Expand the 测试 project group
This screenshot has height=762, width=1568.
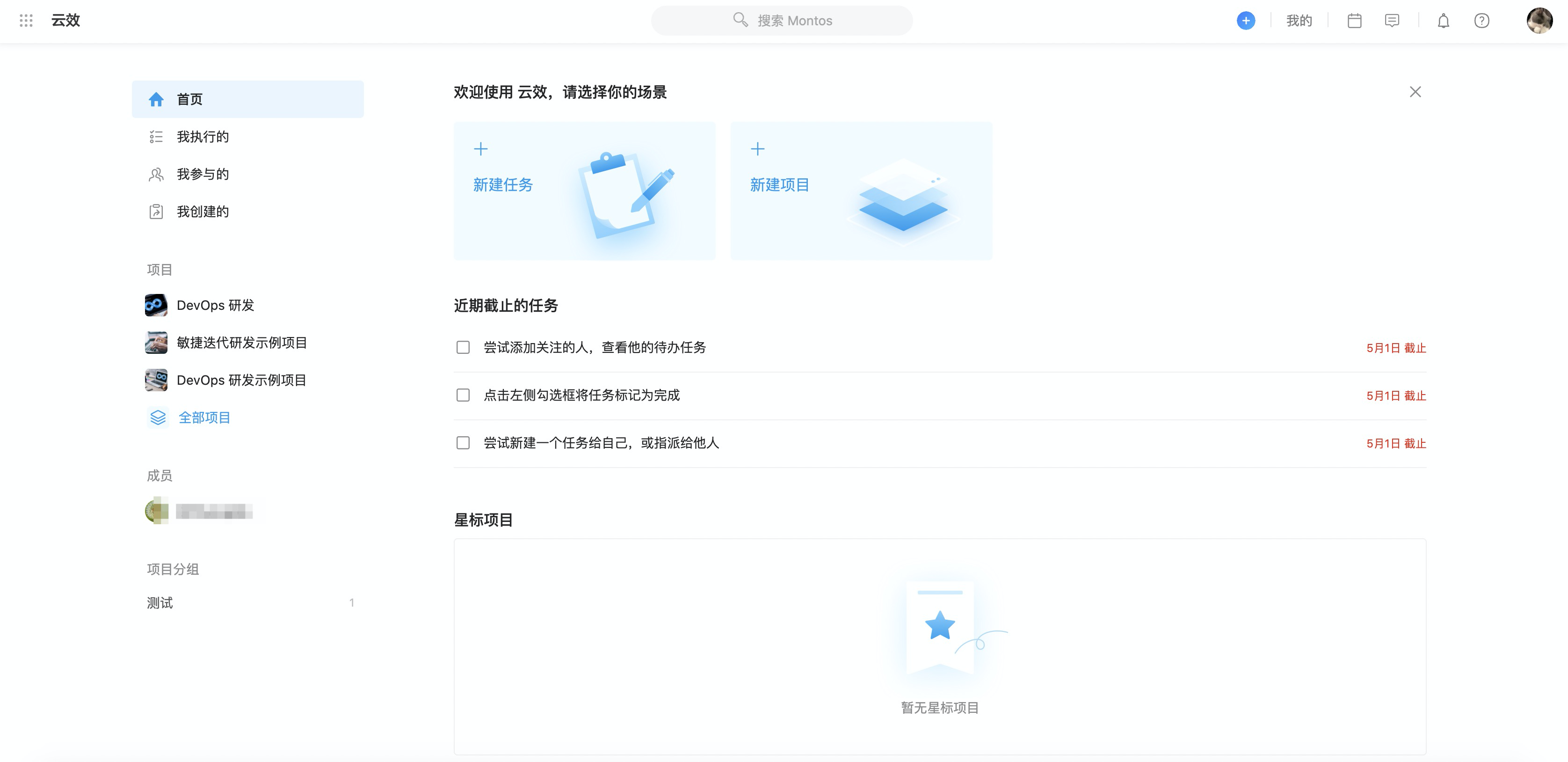[160, 603]
